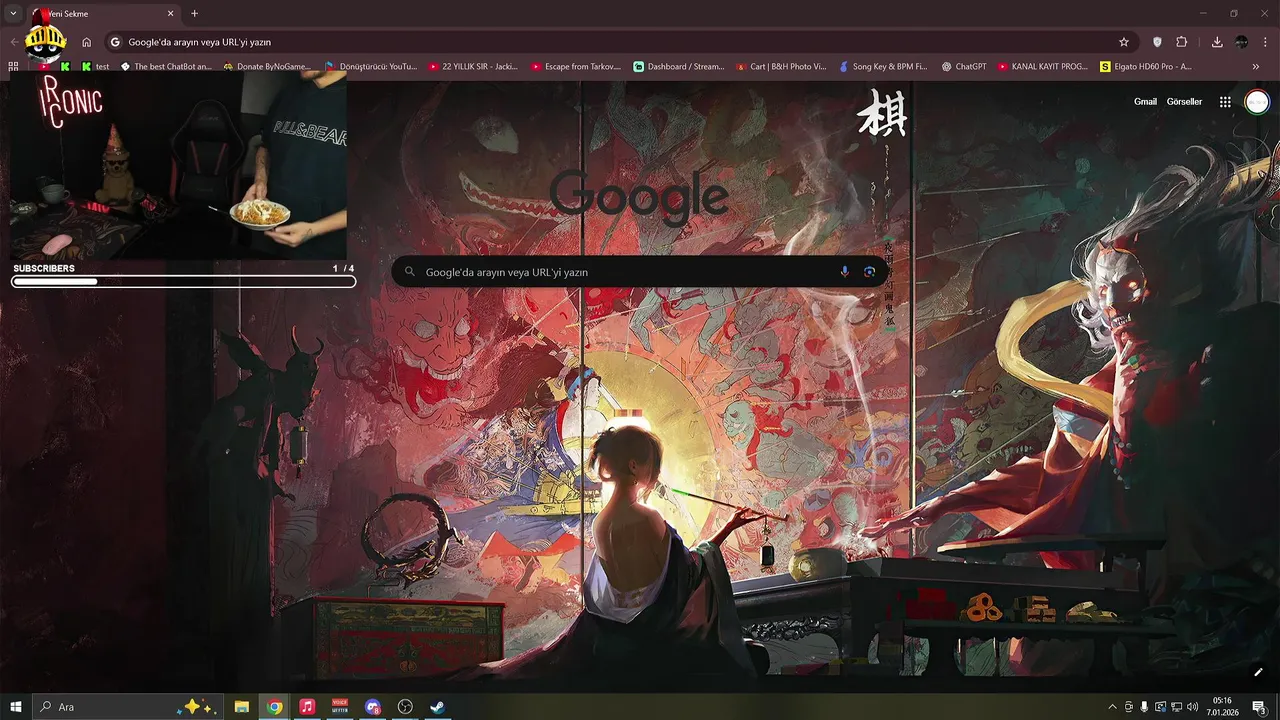The height and width of the screenshot is (720, 1280).
Task: Open the music app in taskbar
Action: 307,707
